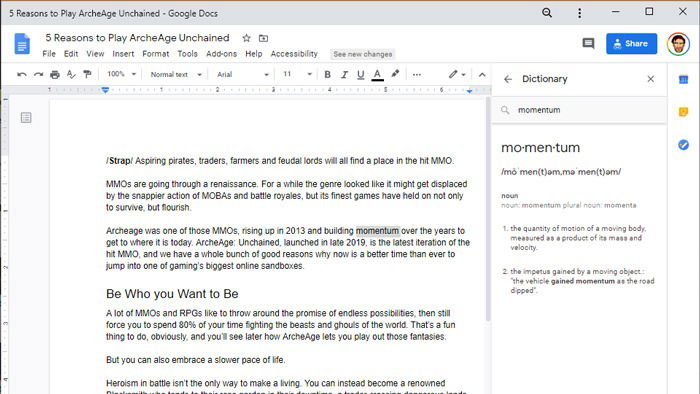Open the Google Tasks side panel icon
Viewport: 700px width, 394px height.
[x=683, y=145]
